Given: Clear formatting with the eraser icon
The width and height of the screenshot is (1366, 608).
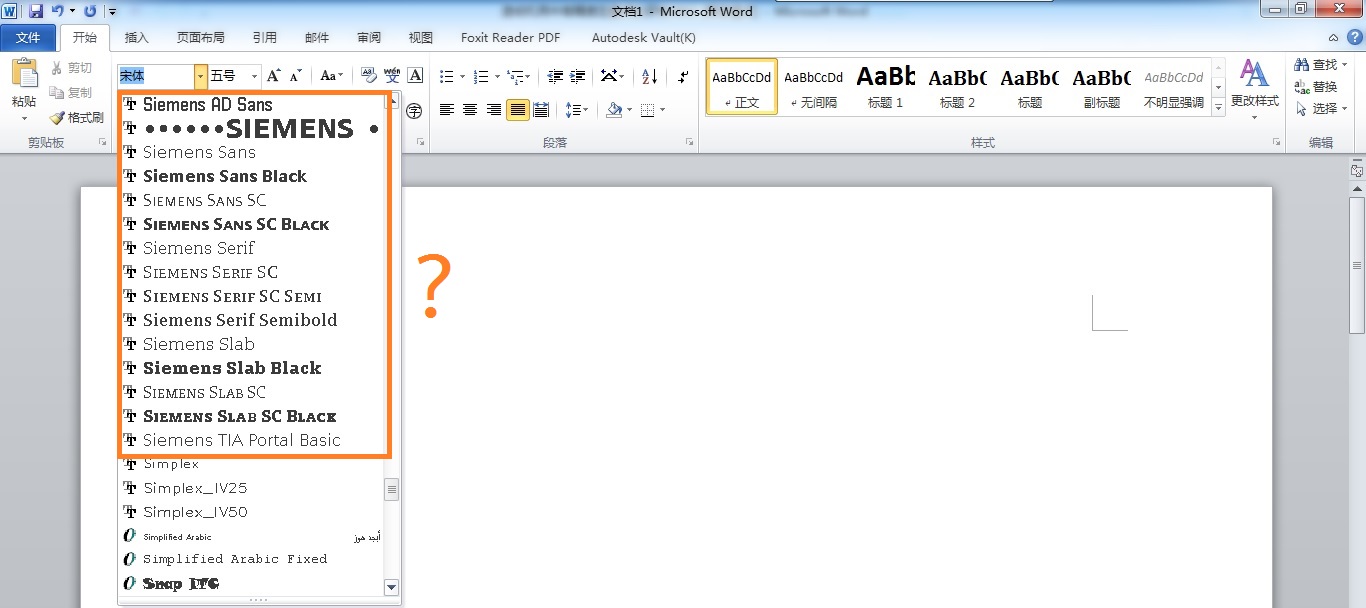Looking at the screenshot, I should [x=368, y=76].
